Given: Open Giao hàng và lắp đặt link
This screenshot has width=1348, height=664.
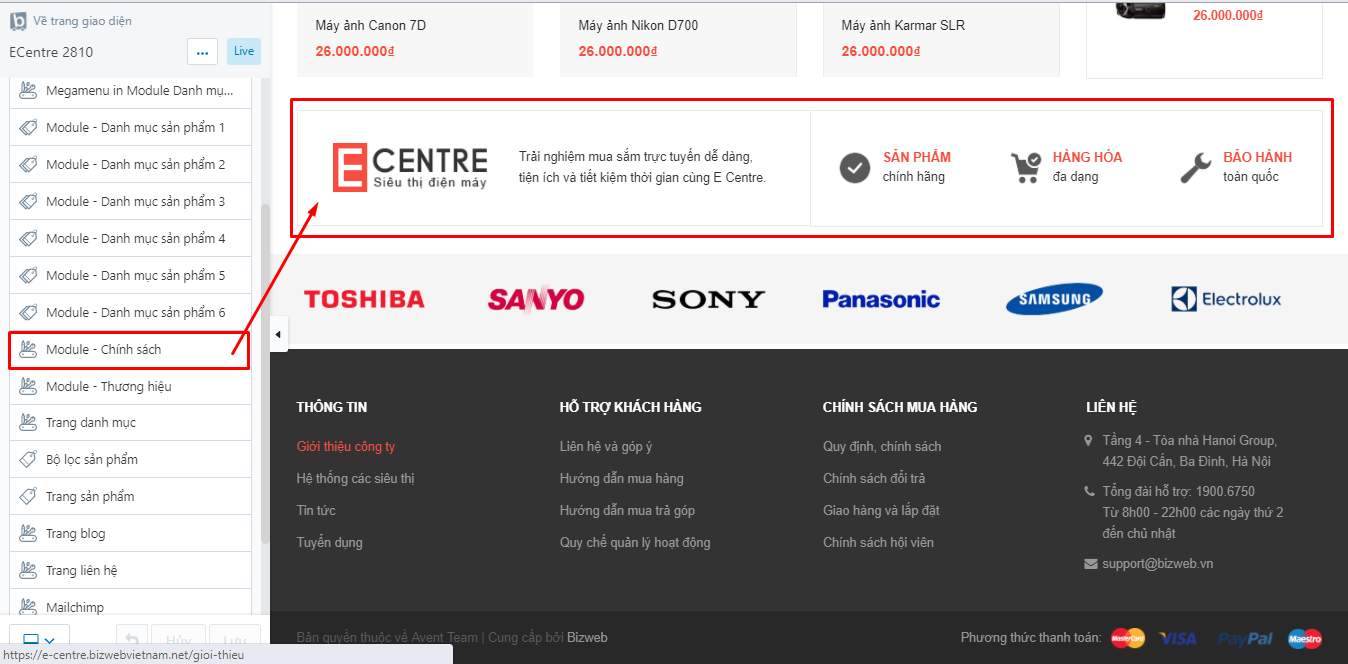Looking at the screenshot, I should click(x=881, y=511).
